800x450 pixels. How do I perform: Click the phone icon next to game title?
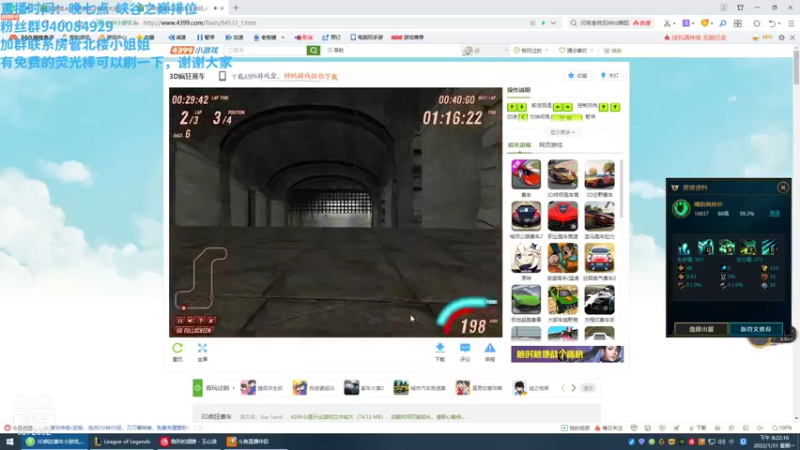(222, 76)
